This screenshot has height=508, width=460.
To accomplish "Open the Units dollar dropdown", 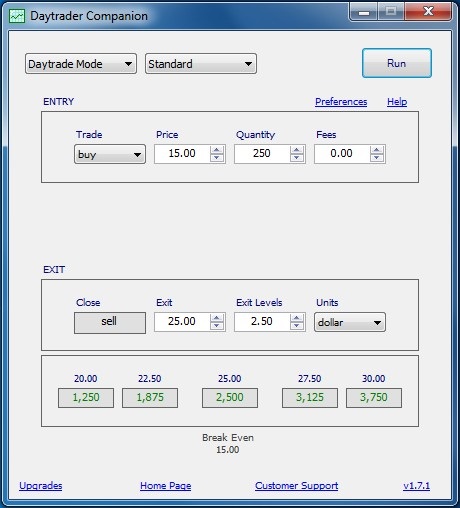I will [x=350, y=322].
